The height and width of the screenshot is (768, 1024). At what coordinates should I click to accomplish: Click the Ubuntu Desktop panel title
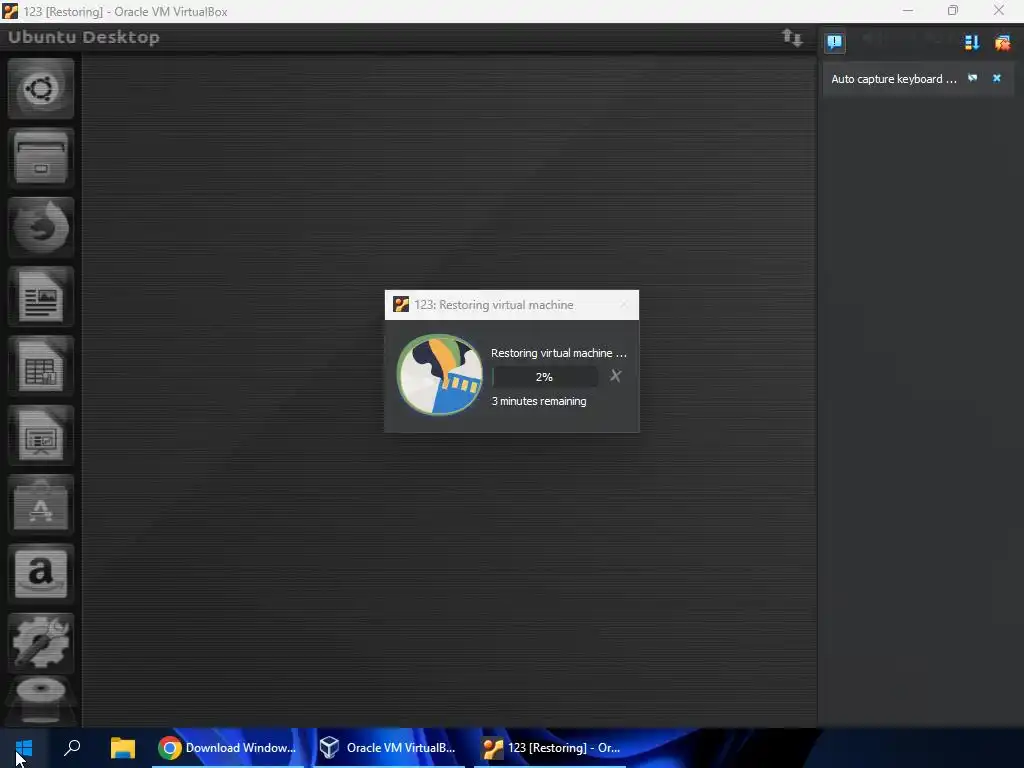pyautogui.click(x=84, y=37)
